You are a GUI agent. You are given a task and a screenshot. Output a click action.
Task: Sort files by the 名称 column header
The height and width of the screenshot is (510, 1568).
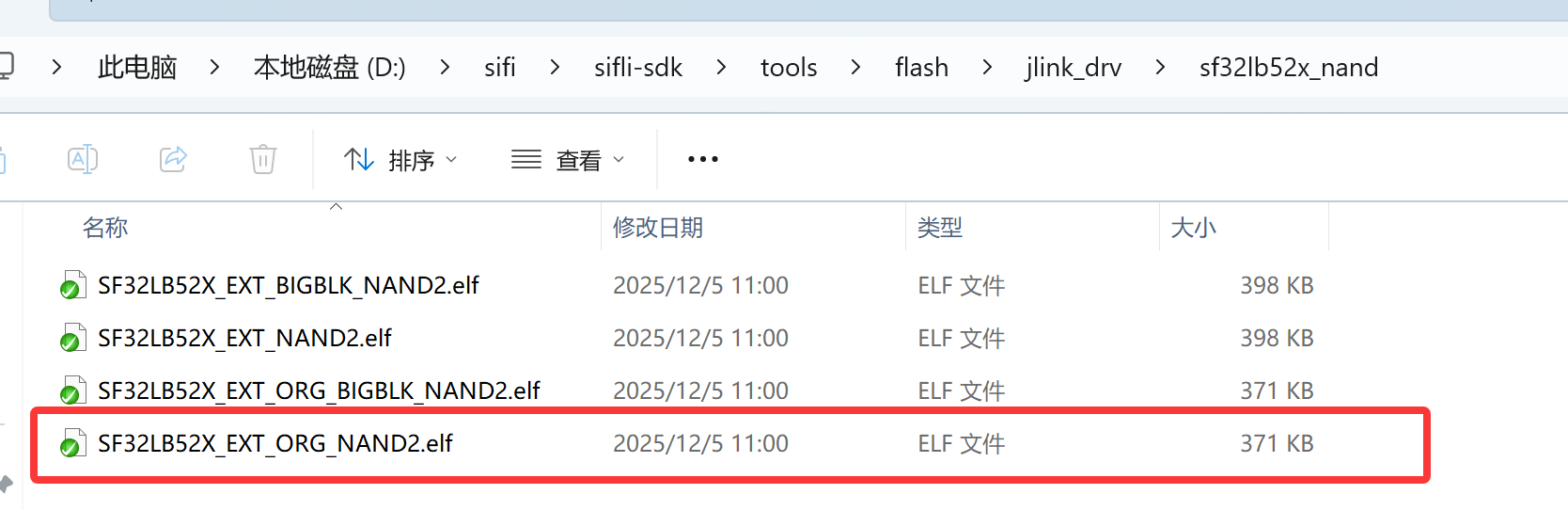click(x=105, y=227)
